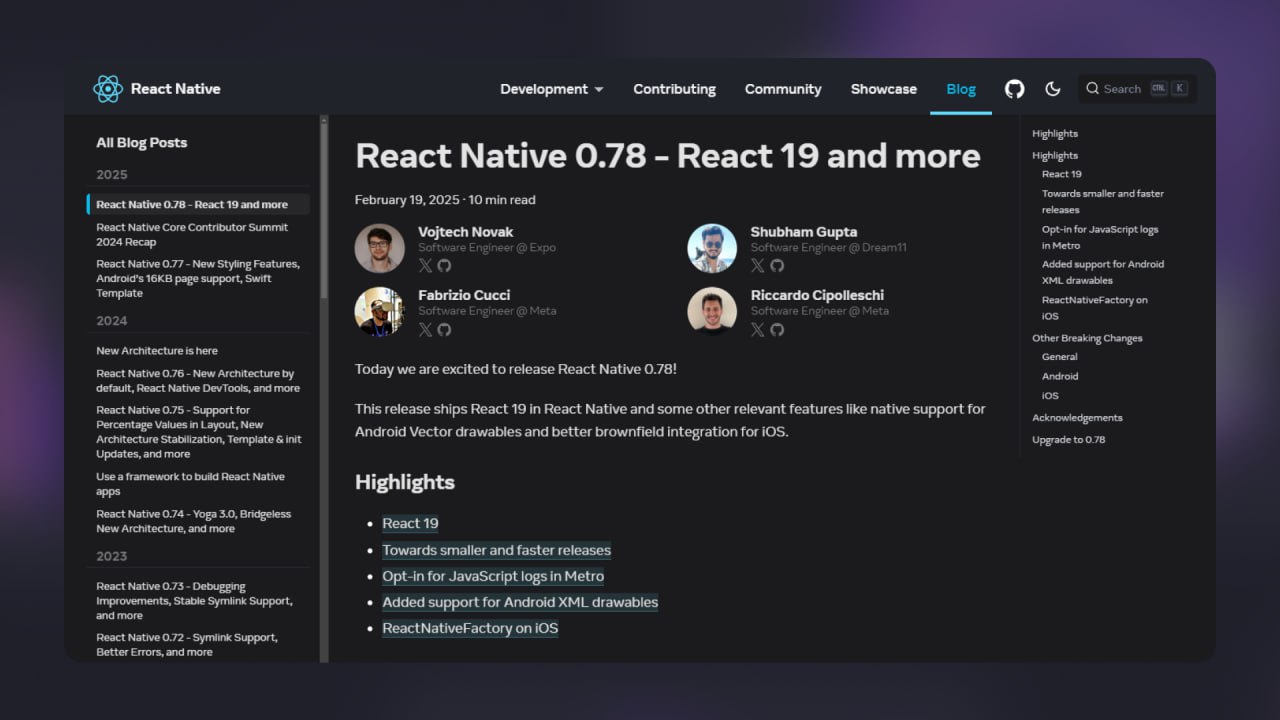This screenshot has width=1280, height=720.
Task: Jump to Android XML drawables in contents
Action: pos(1103,272)
